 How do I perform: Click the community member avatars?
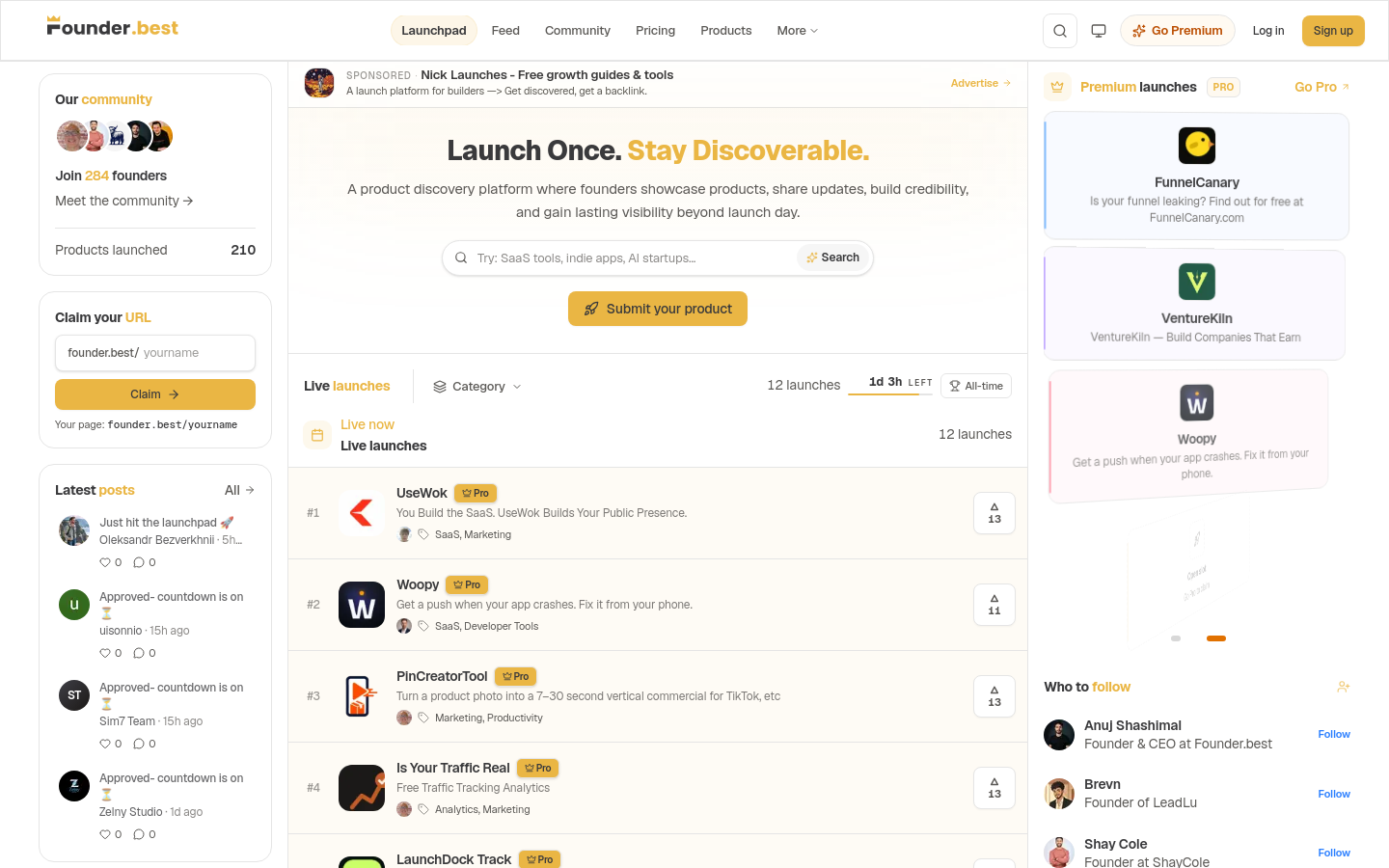[x=114, y=136]
